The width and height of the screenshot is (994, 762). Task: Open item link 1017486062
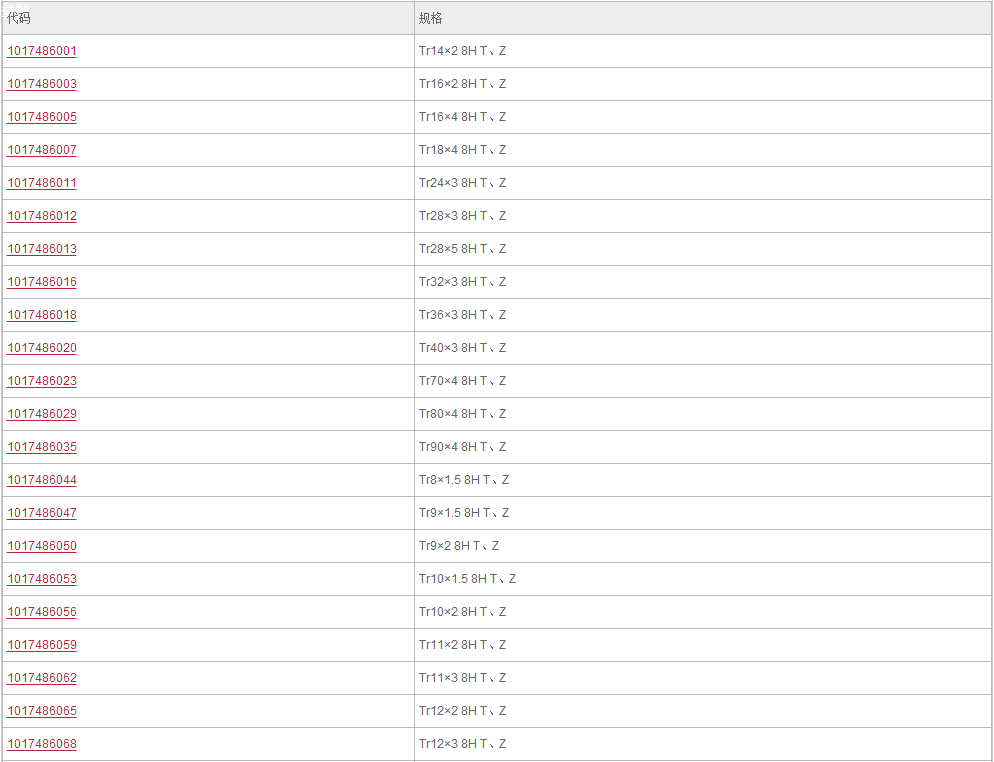point(42,677)
